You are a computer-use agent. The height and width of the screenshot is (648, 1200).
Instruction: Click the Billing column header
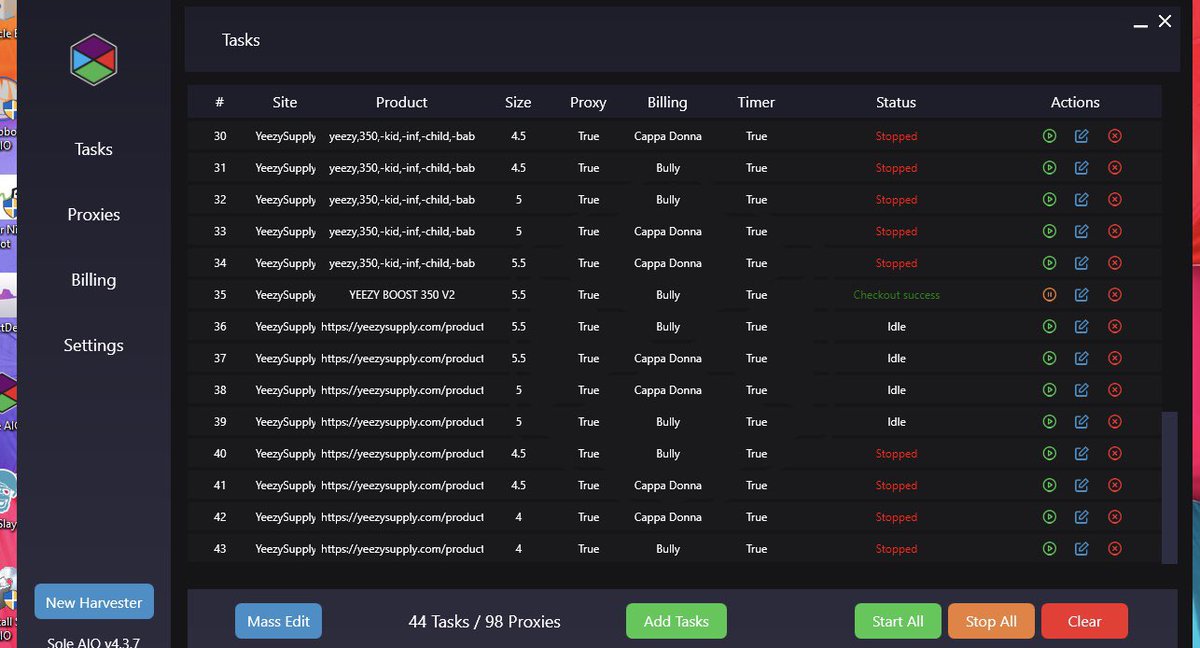click(667, 102)
